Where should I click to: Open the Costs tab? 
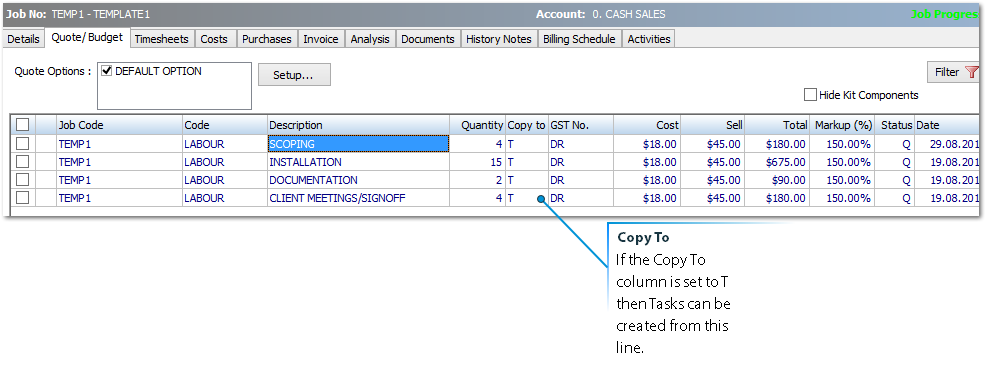214,39
